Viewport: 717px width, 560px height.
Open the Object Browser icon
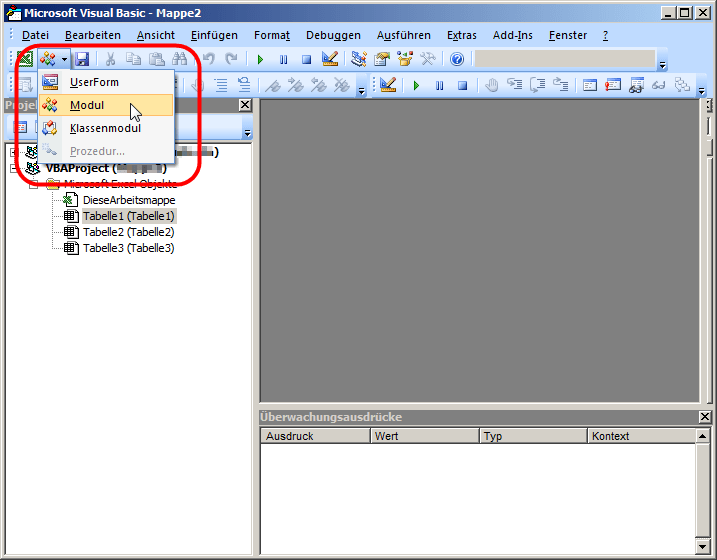point(405,59)
